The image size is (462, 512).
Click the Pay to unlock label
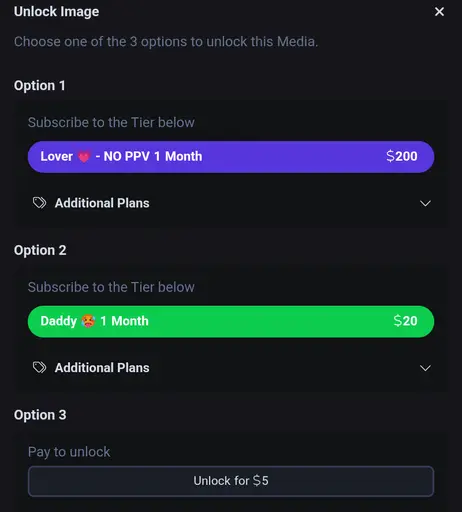pyautogui.click(x=69, y=452)
